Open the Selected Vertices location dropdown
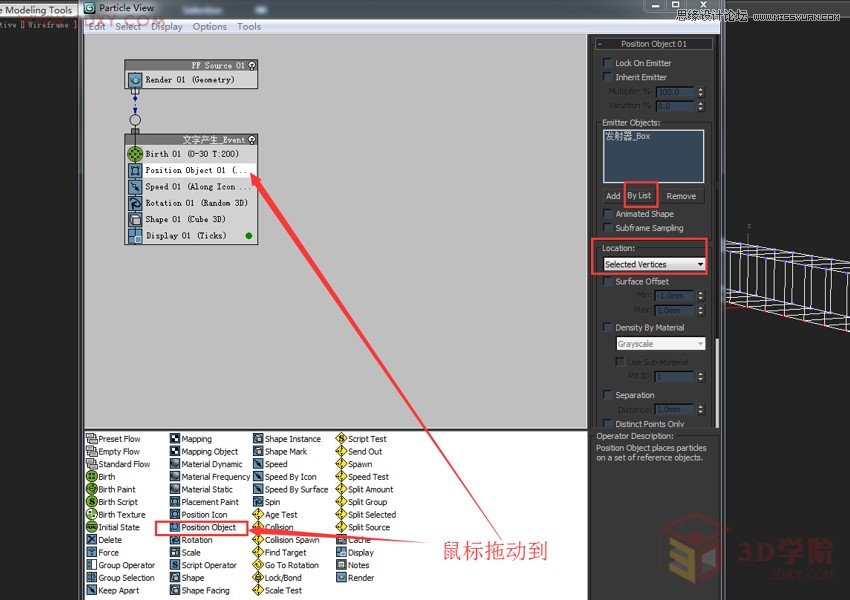Viewport: 850px width, 600px height. pyautogui.click(x=699, y=266)
